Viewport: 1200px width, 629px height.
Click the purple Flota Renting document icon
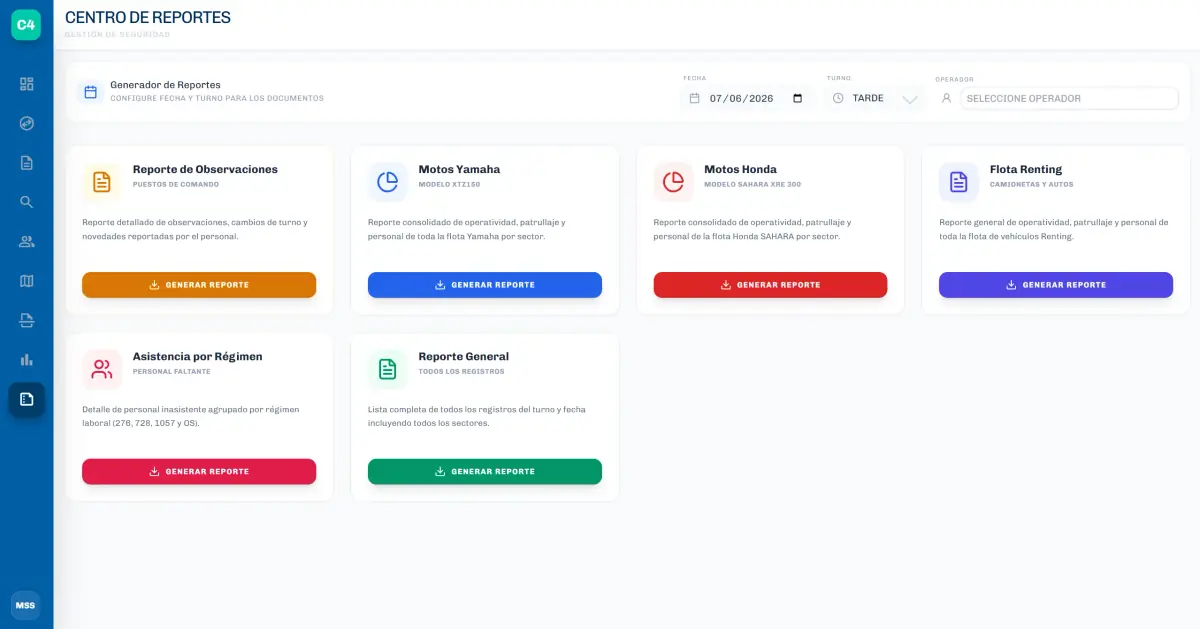[x=958, y=182]
